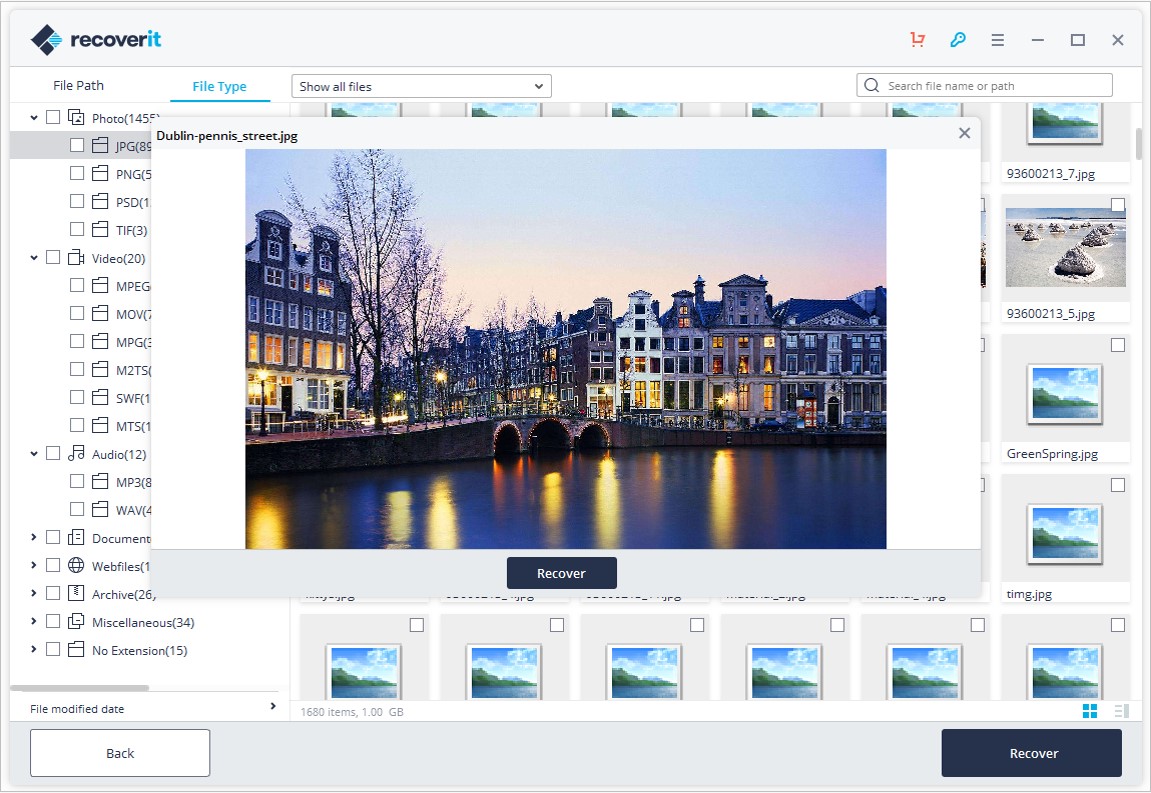
Task: Click the search file name field
Action: [x=984, y=85]
